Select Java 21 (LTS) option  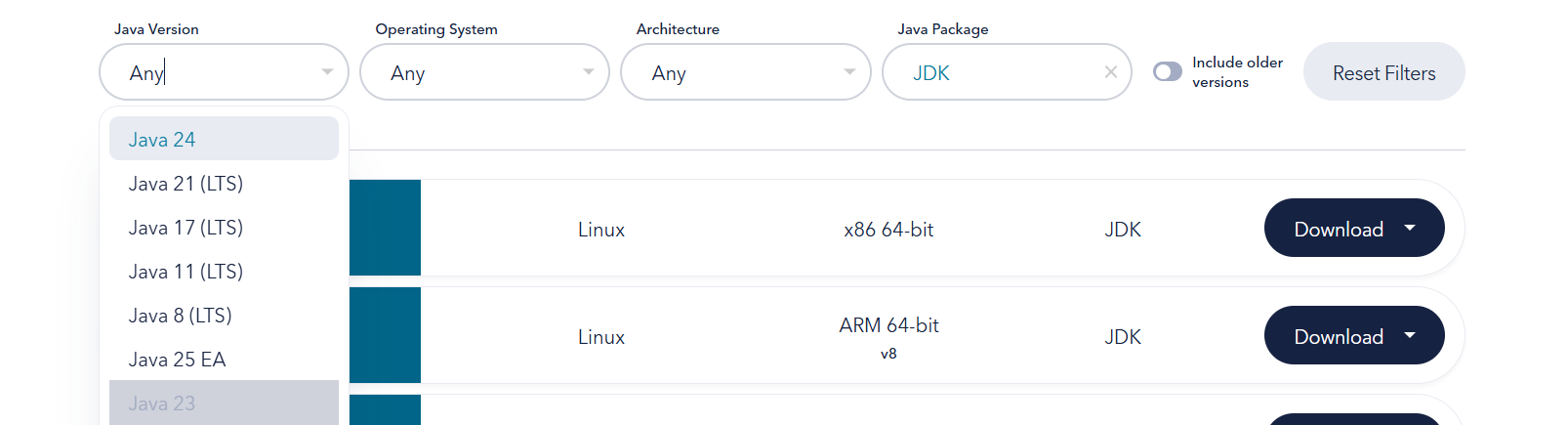224,184
